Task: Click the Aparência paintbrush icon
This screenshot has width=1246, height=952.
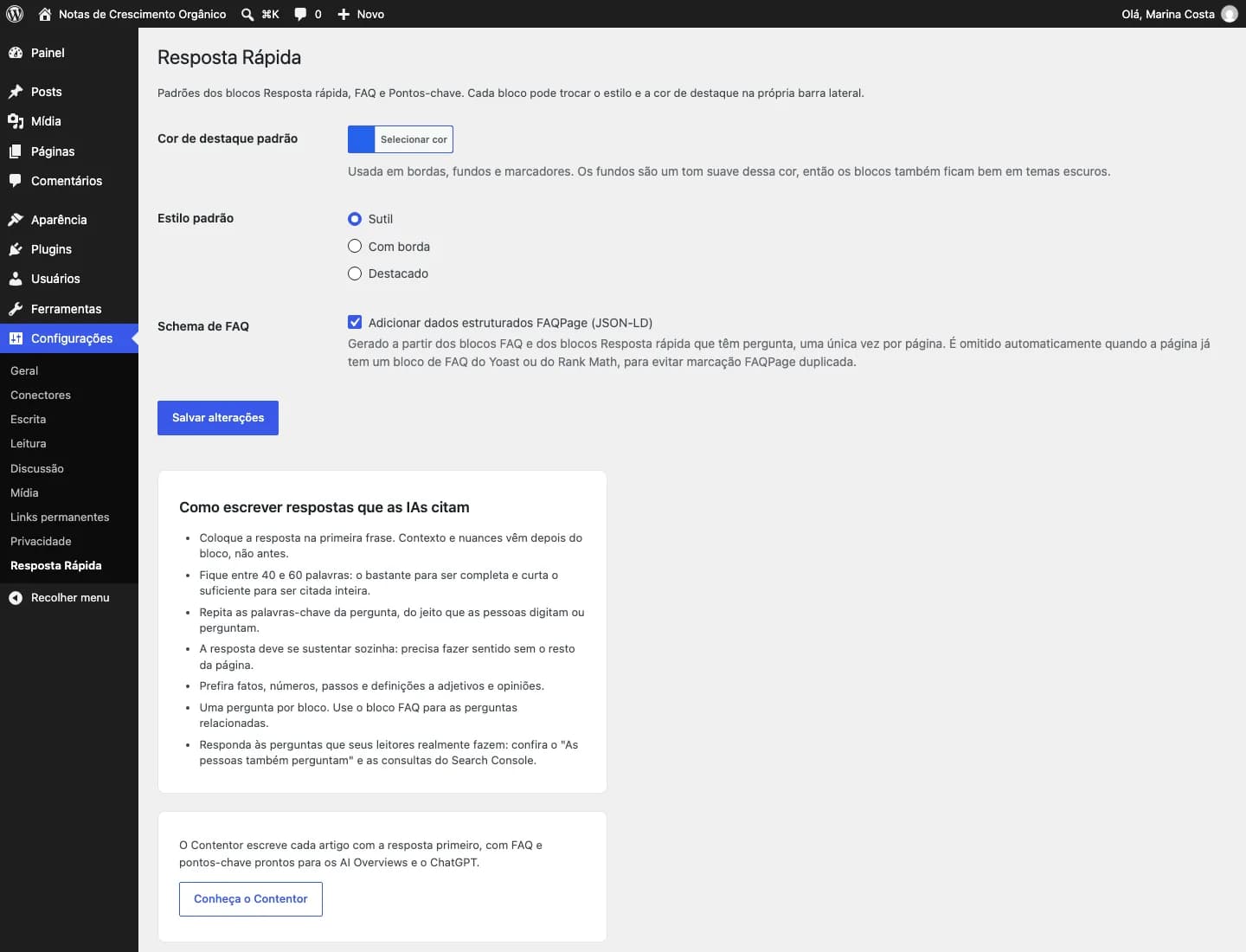Action: point(16,220)
